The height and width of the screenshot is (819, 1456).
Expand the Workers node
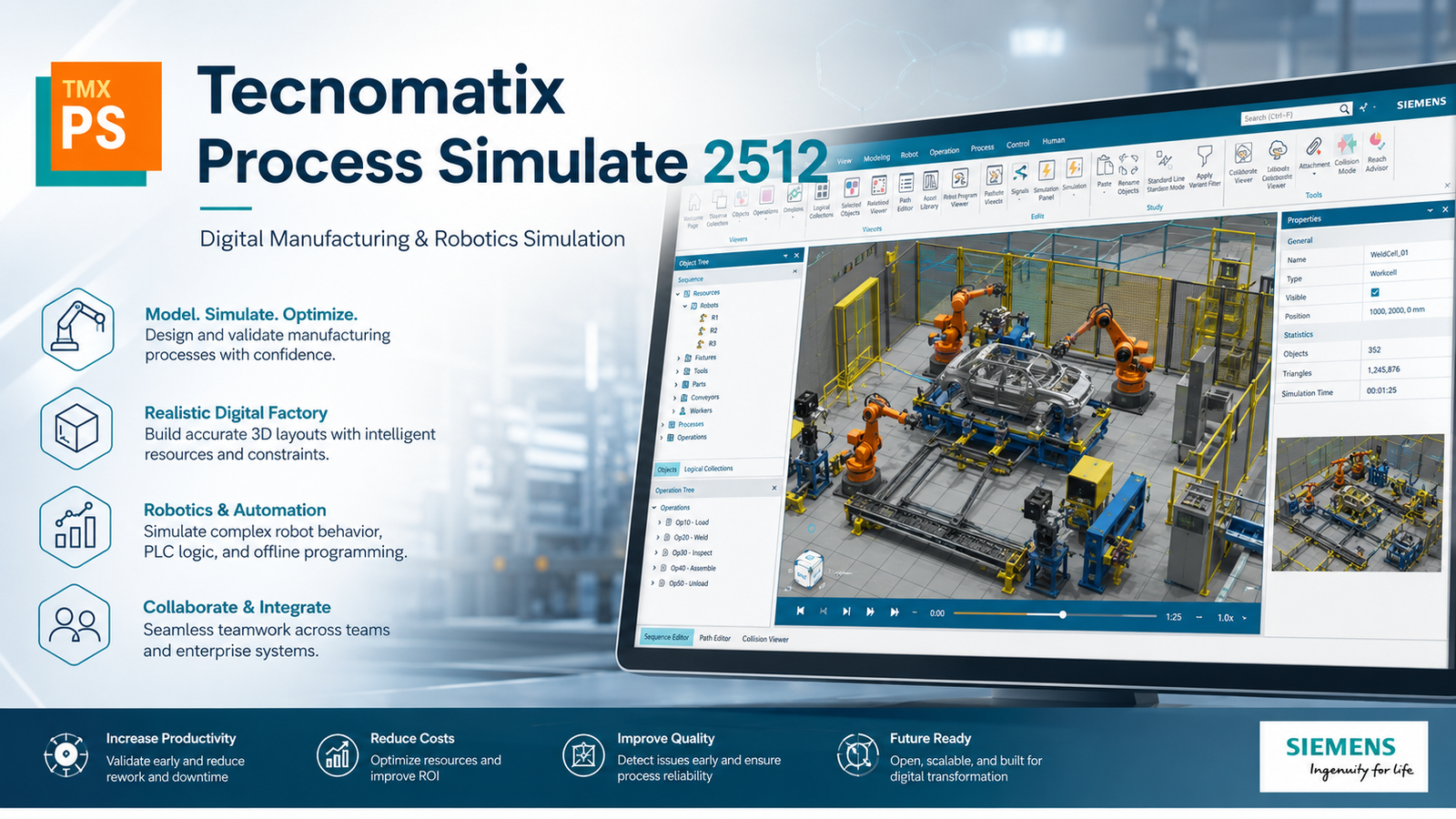[673, 411]
